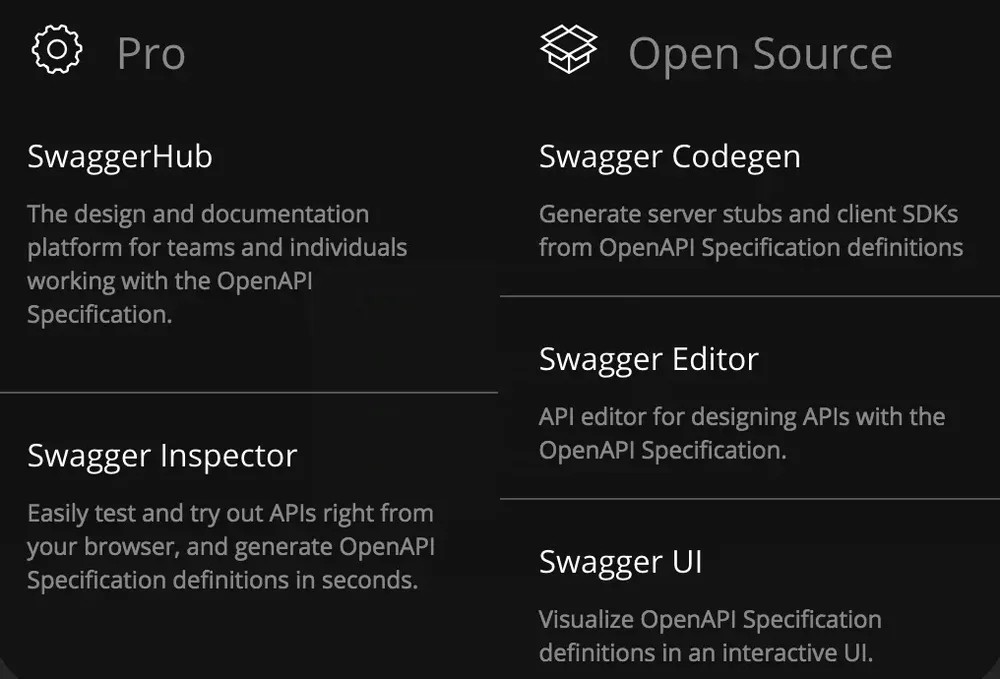Click the 'OpenAPI Specification.' line under Swagger Editor
The image size is (1000, 679).
coord(663,451)
